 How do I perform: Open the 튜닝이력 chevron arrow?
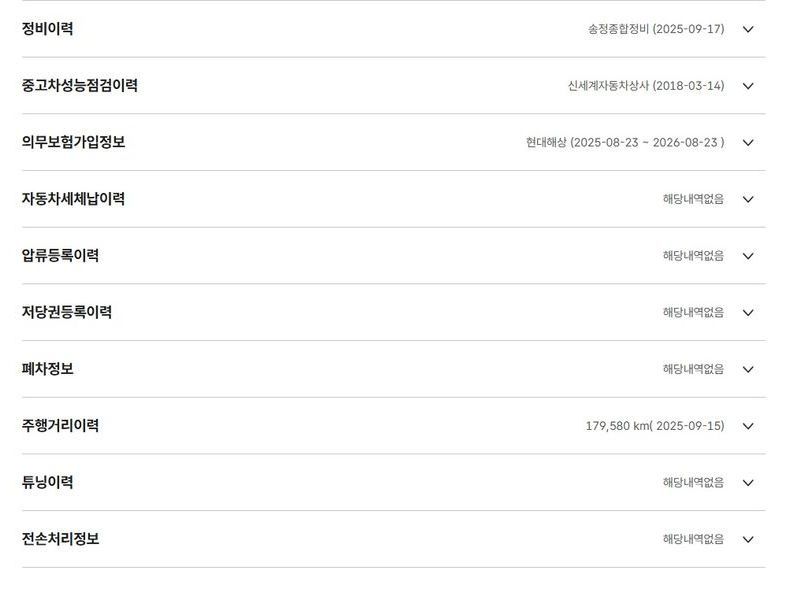pyautogui.click(x=748, y=482)
